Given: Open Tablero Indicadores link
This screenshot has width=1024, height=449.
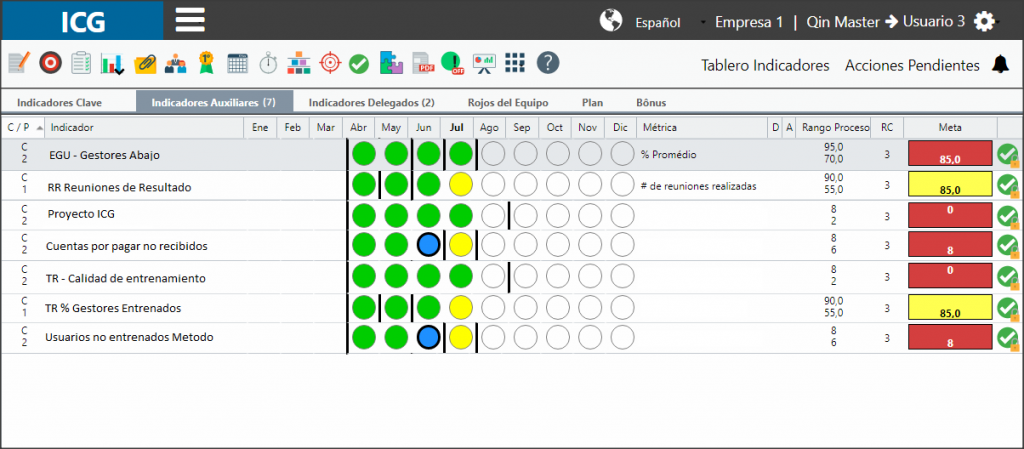Looking at the screenshot, I should 765,65.
